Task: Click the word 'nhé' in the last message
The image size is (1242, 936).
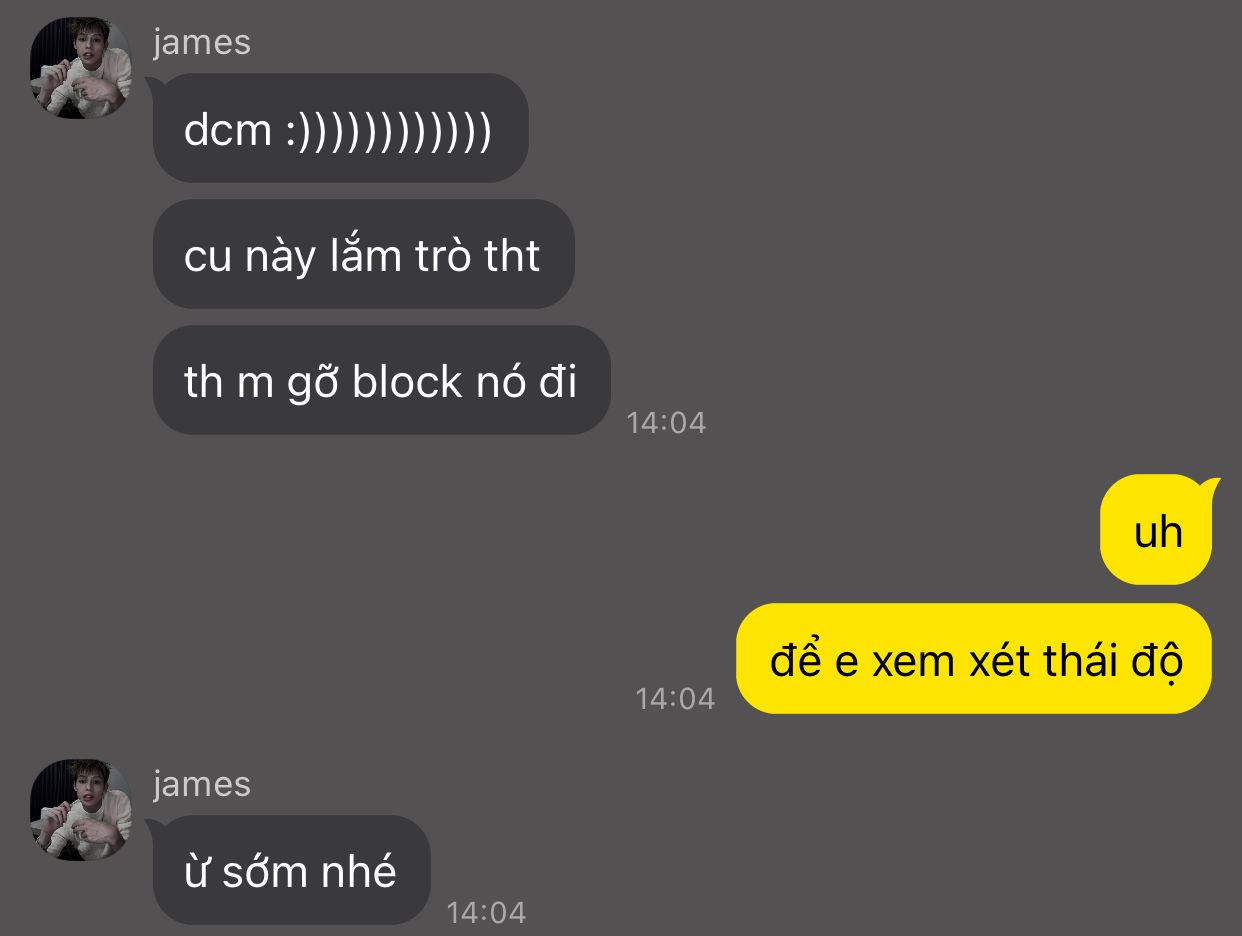Action: tap(358, 872)
